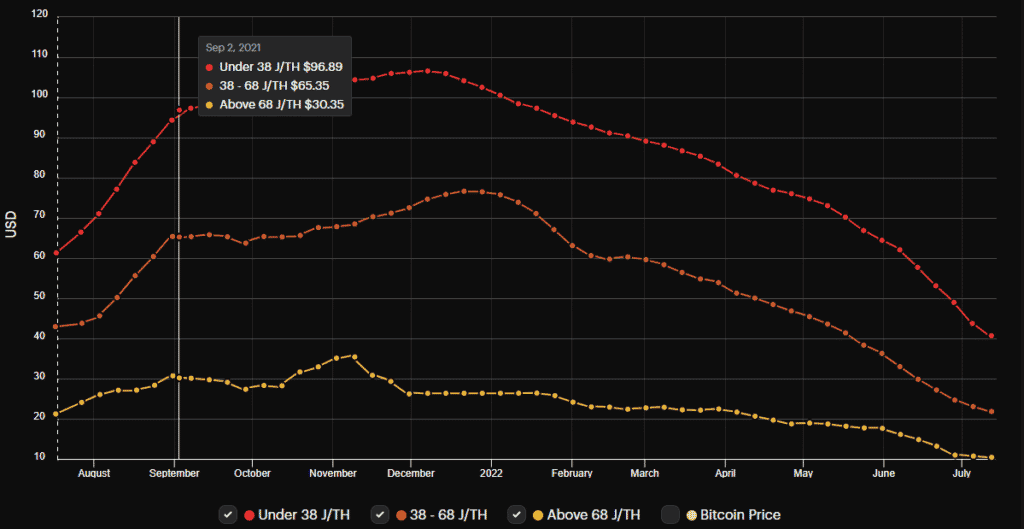Uncheck the Under 38 J/TH checkbox
Viewport: 1024px width, 529px height.
pyautogui.click(x=227, y=514)
